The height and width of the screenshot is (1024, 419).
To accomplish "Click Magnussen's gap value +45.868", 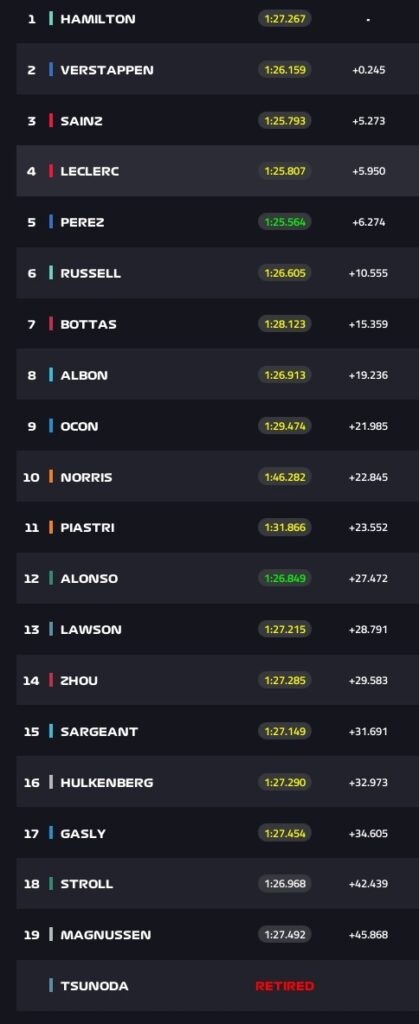I will (x=368, y=935).
